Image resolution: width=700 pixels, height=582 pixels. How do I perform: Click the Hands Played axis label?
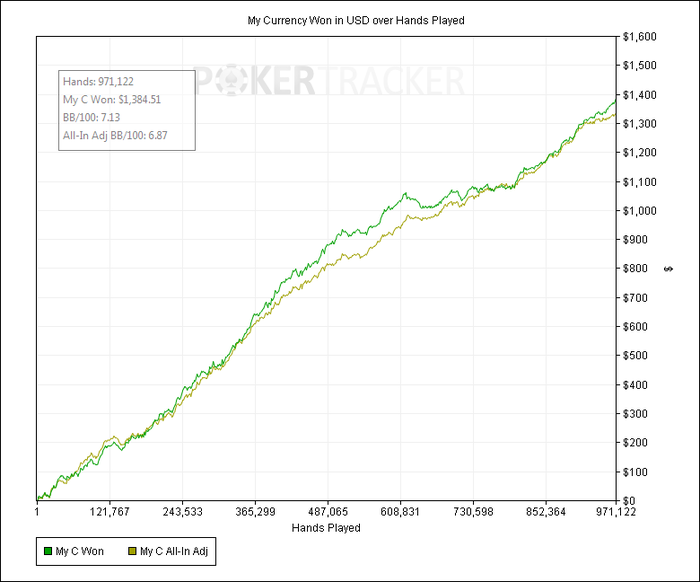pyautogui.click(x=326, y=528)
